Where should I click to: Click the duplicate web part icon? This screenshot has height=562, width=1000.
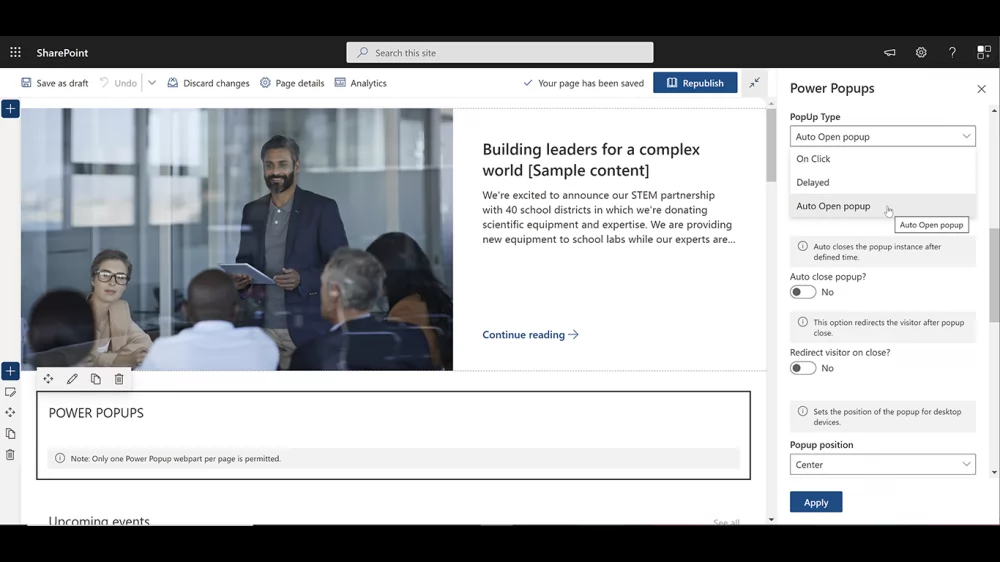click(96, 379)
